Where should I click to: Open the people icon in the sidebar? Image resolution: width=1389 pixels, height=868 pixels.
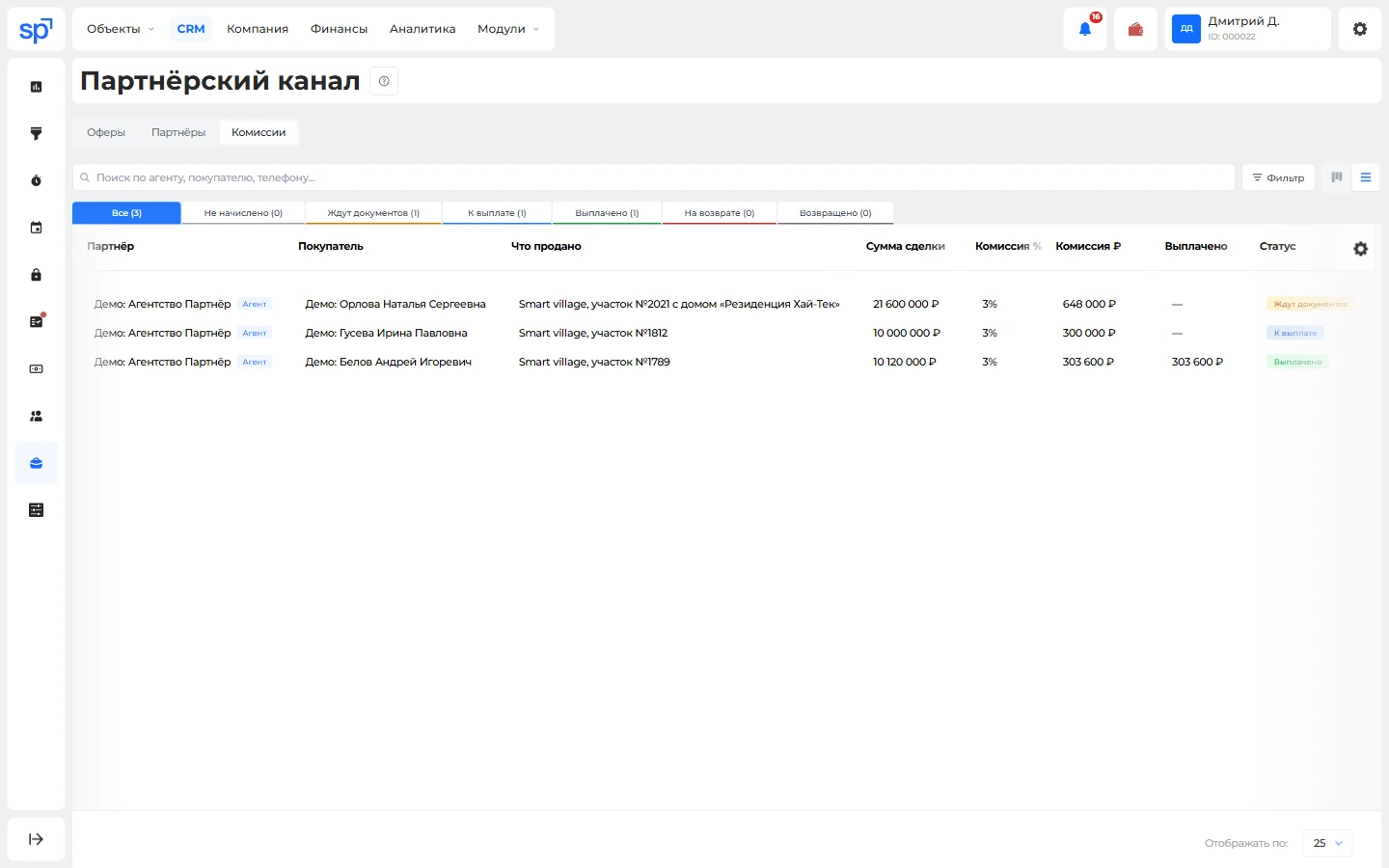coord(36,416)
